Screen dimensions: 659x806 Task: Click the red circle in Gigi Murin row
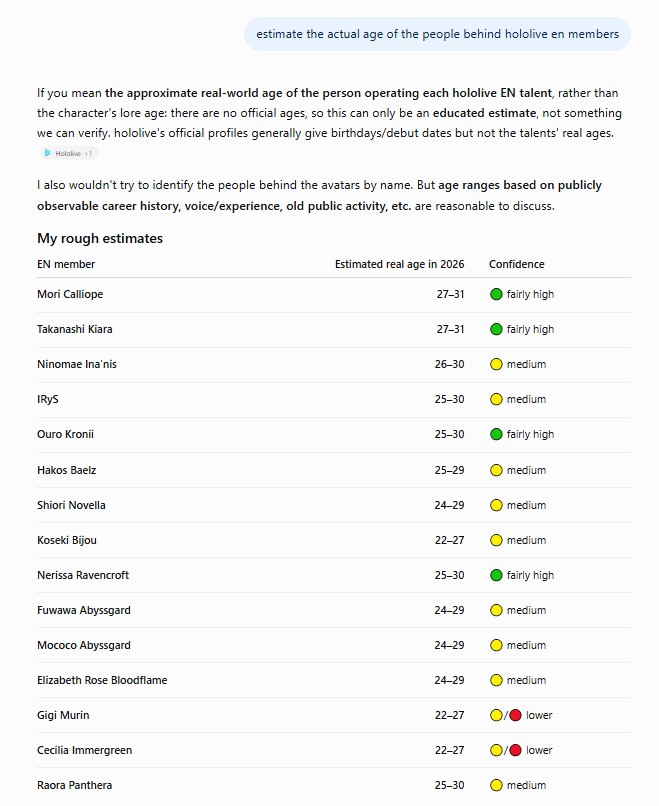[x=516, y=715]
